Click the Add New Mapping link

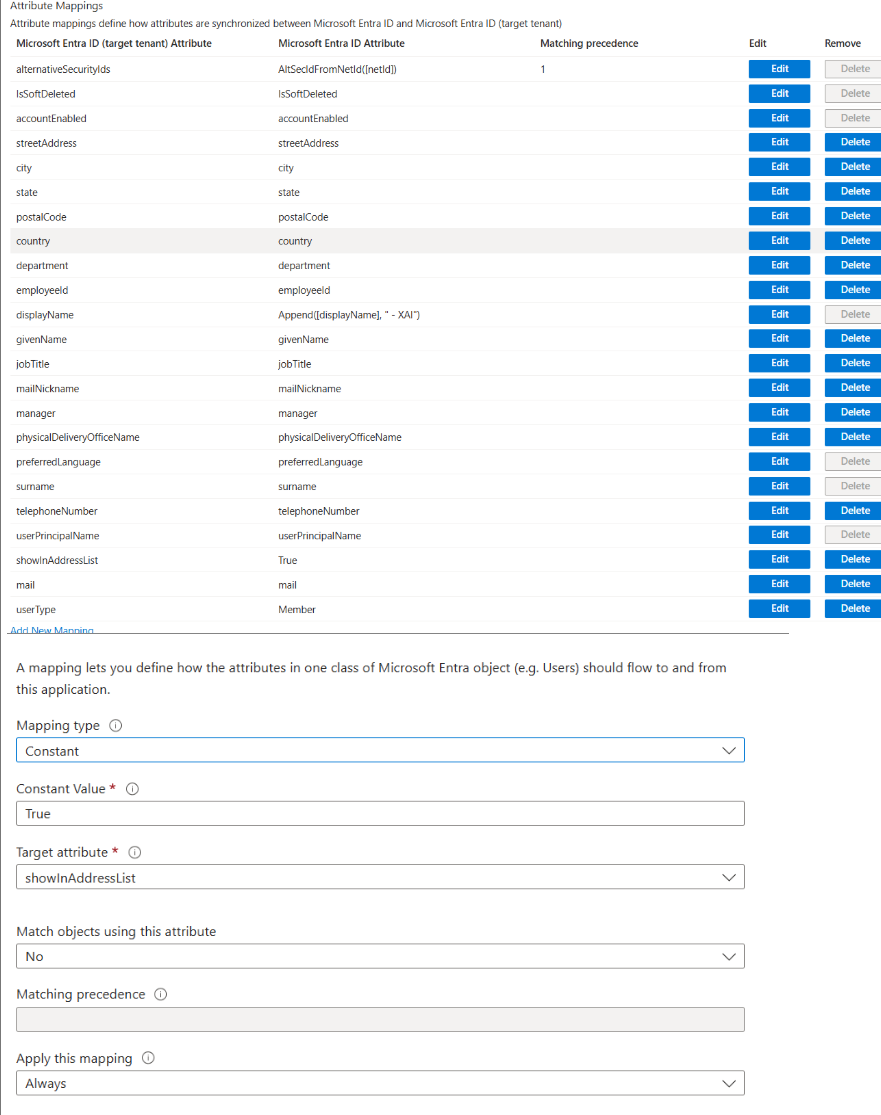coord(52,630)
